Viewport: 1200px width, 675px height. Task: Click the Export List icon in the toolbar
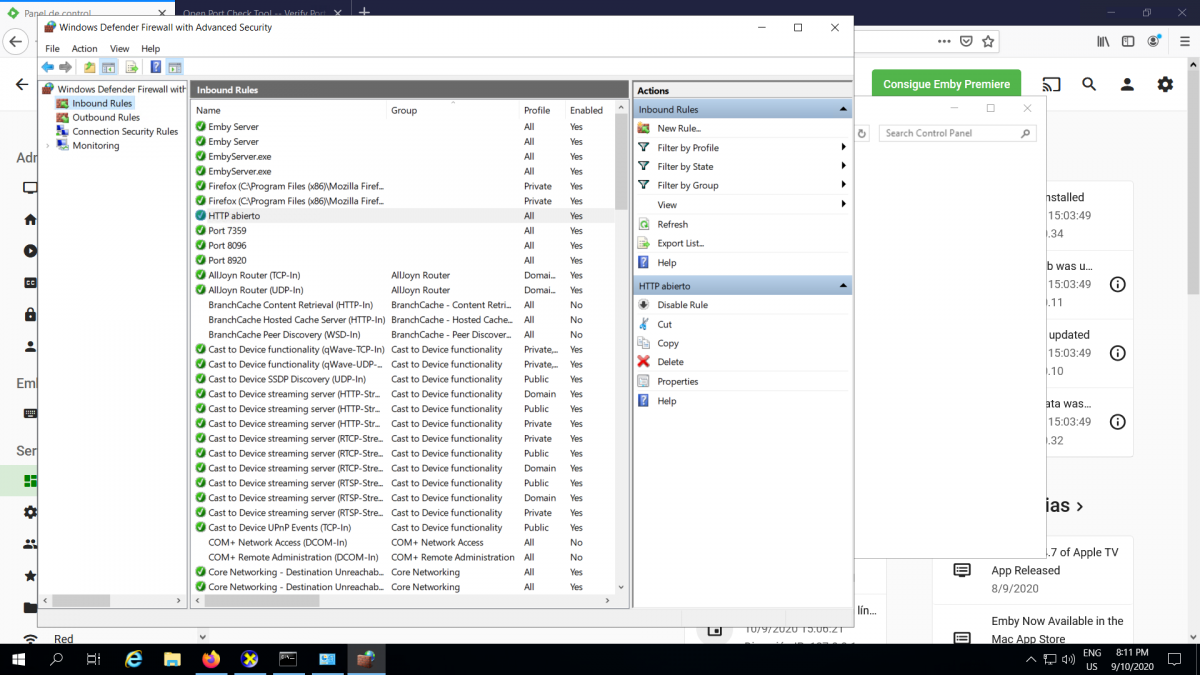tap(131, 67)
